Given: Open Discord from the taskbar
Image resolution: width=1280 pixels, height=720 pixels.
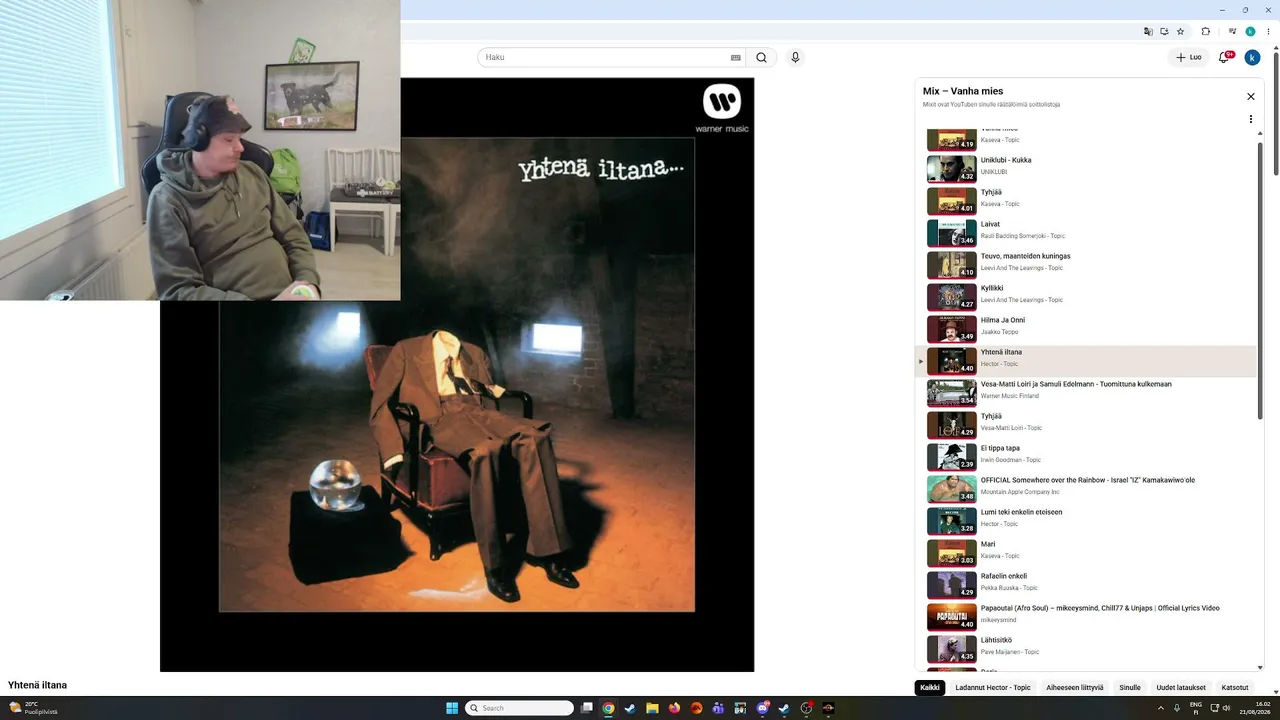Looking at the screenshot, I should (763, 708).
